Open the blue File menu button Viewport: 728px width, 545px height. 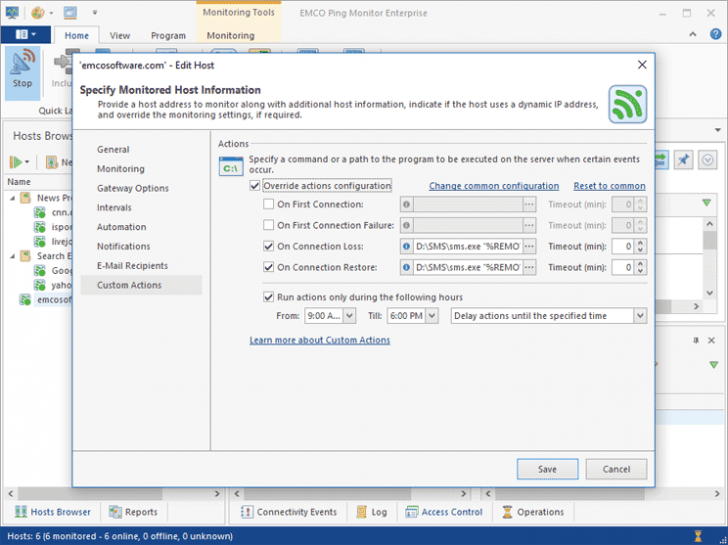point(26,34)
